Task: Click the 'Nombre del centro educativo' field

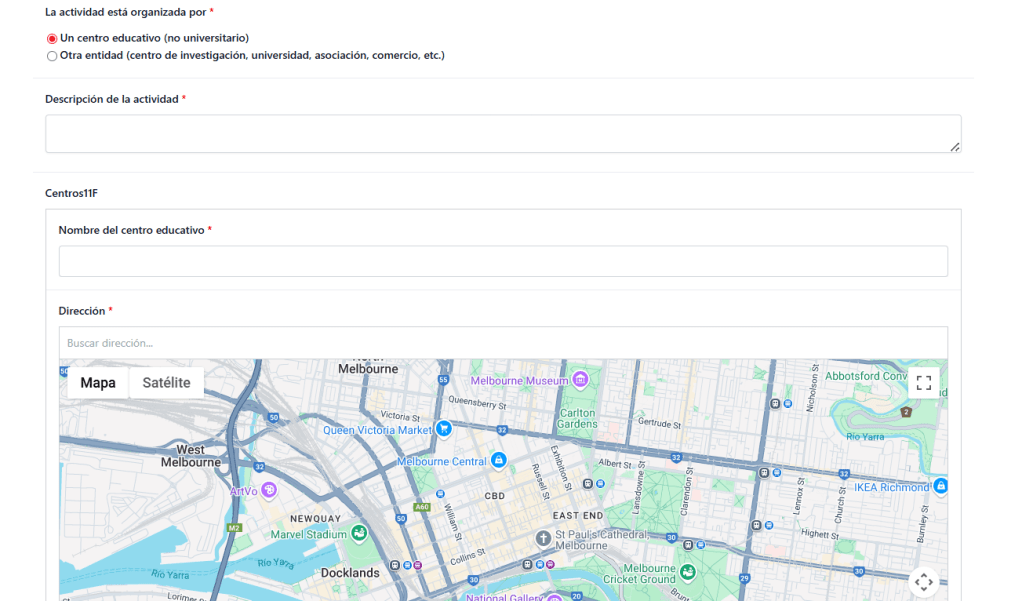Action: (x=502, y=261)
